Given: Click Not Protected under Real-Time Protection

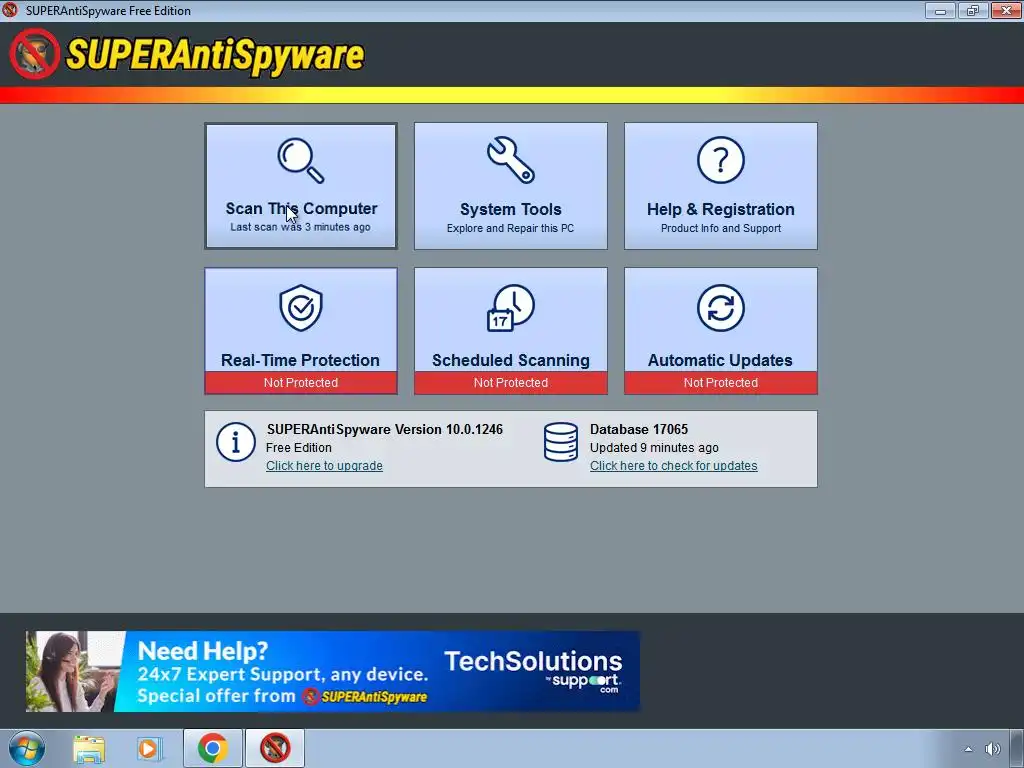Looking at the screenshot, I should pyautogui.click(x=300, y=383).
